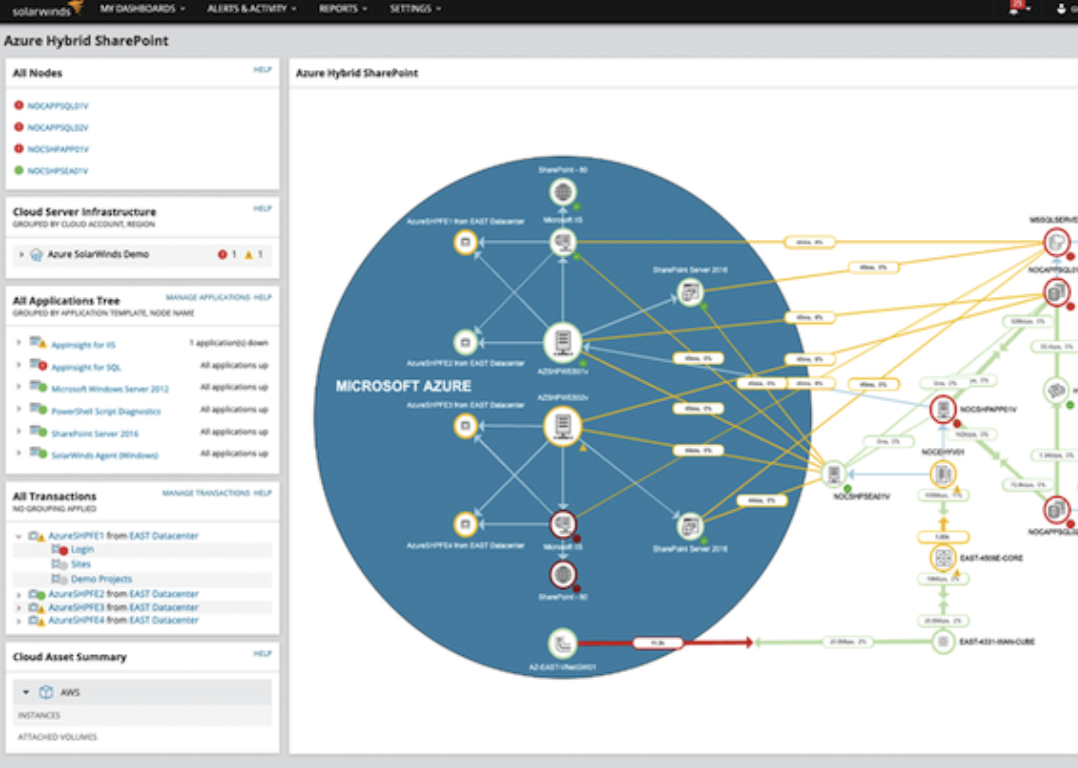Select EAST-4331-WAN-CUBE router node
The image size is (1078, 768).
[943, 642]
